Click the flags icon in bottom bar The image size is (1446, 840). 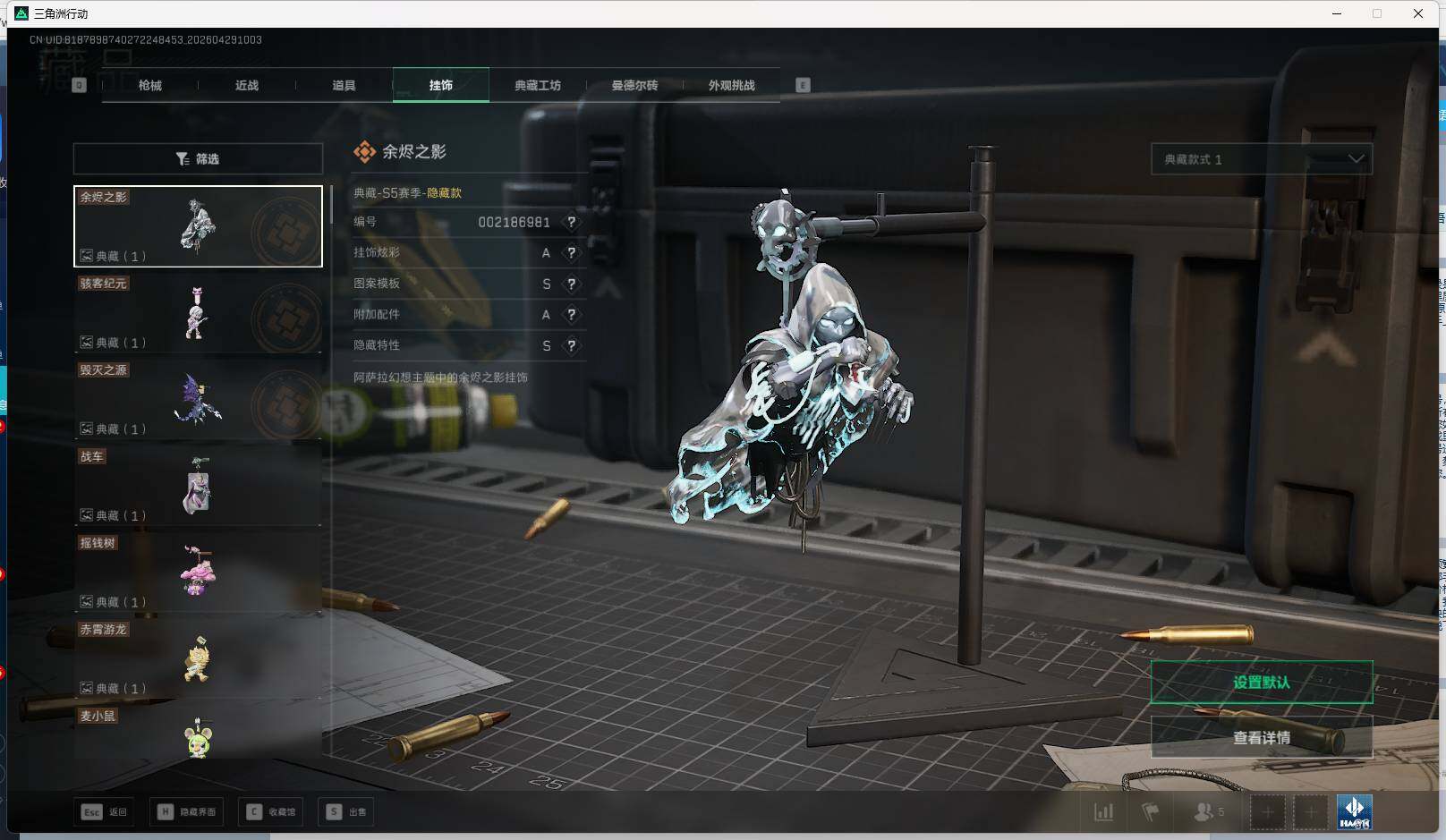pos(1151,812)
